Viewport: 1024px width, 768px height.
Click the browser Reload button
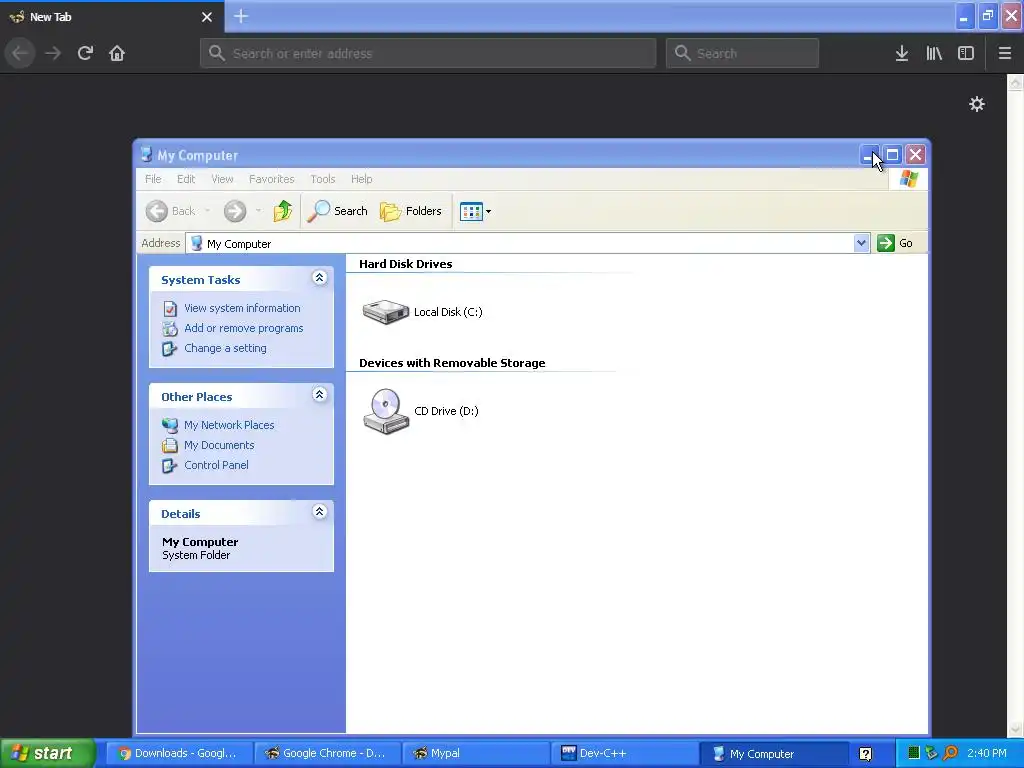tap(85, 54)
